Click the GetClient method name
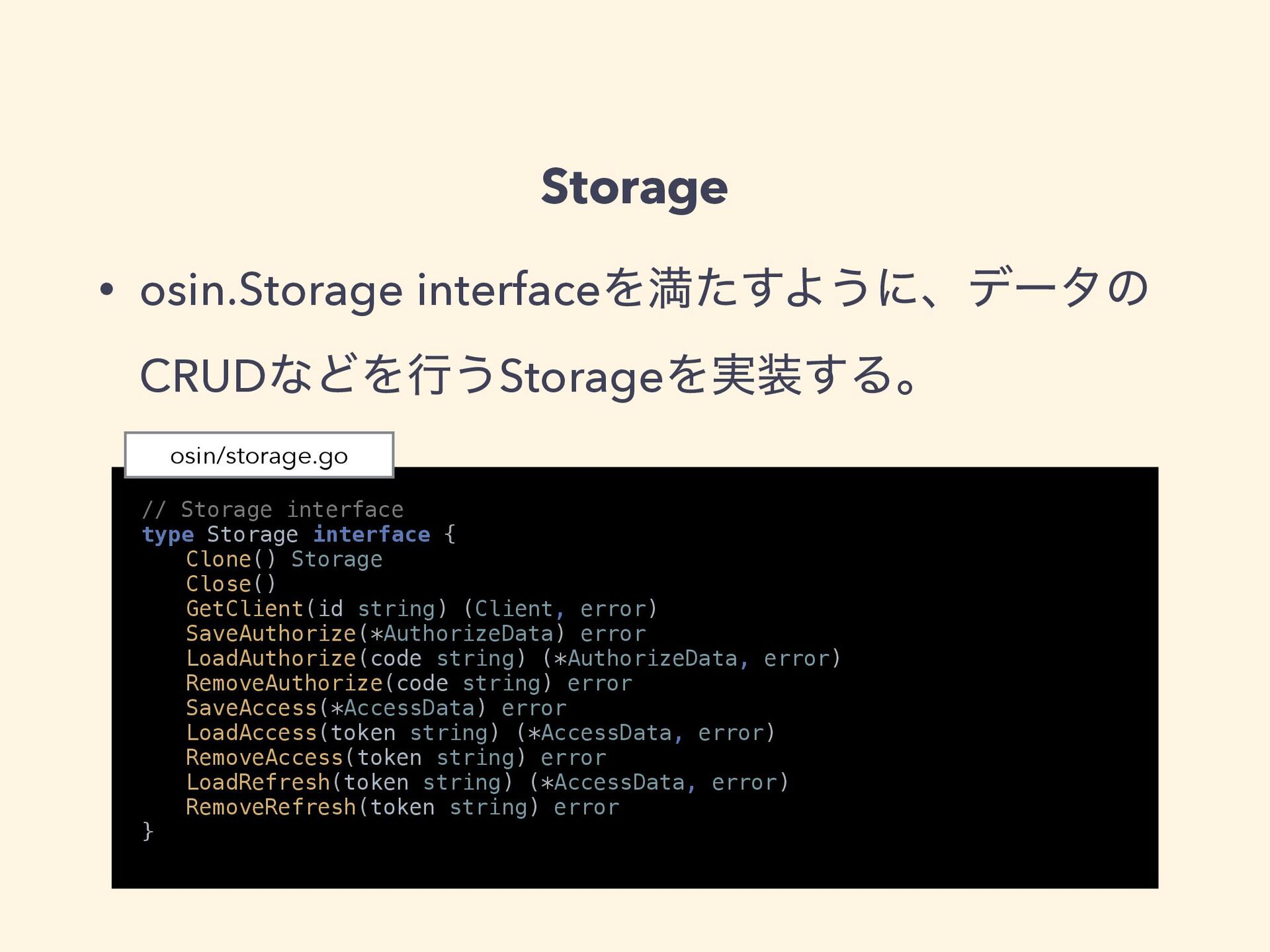Image resolution: width=1270 pixels, height=952 pixels. (x=245, y=609)
